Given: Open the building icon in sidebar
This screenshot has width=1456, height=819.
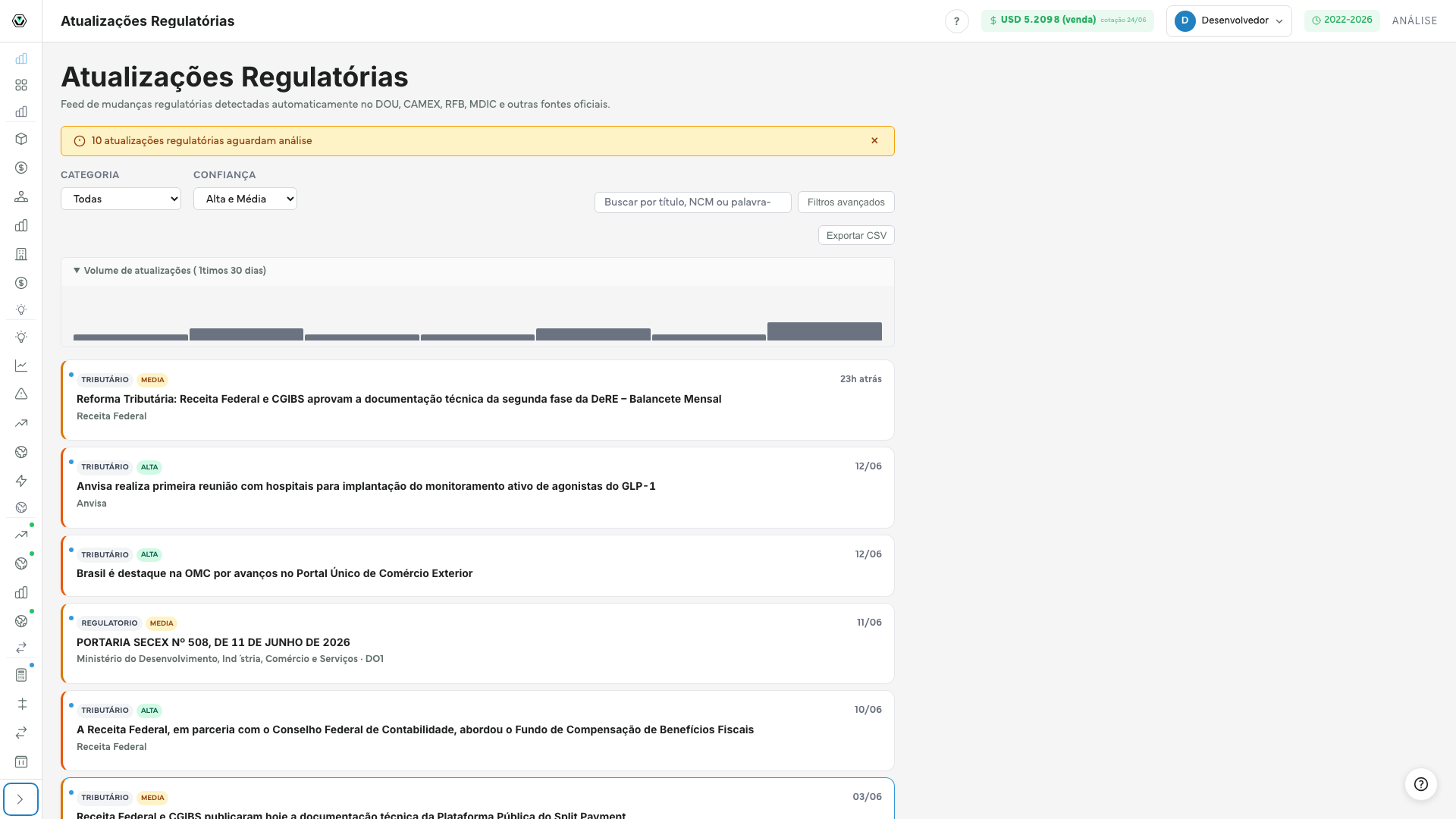Looking at the screenshot, I should coord(21,254).
